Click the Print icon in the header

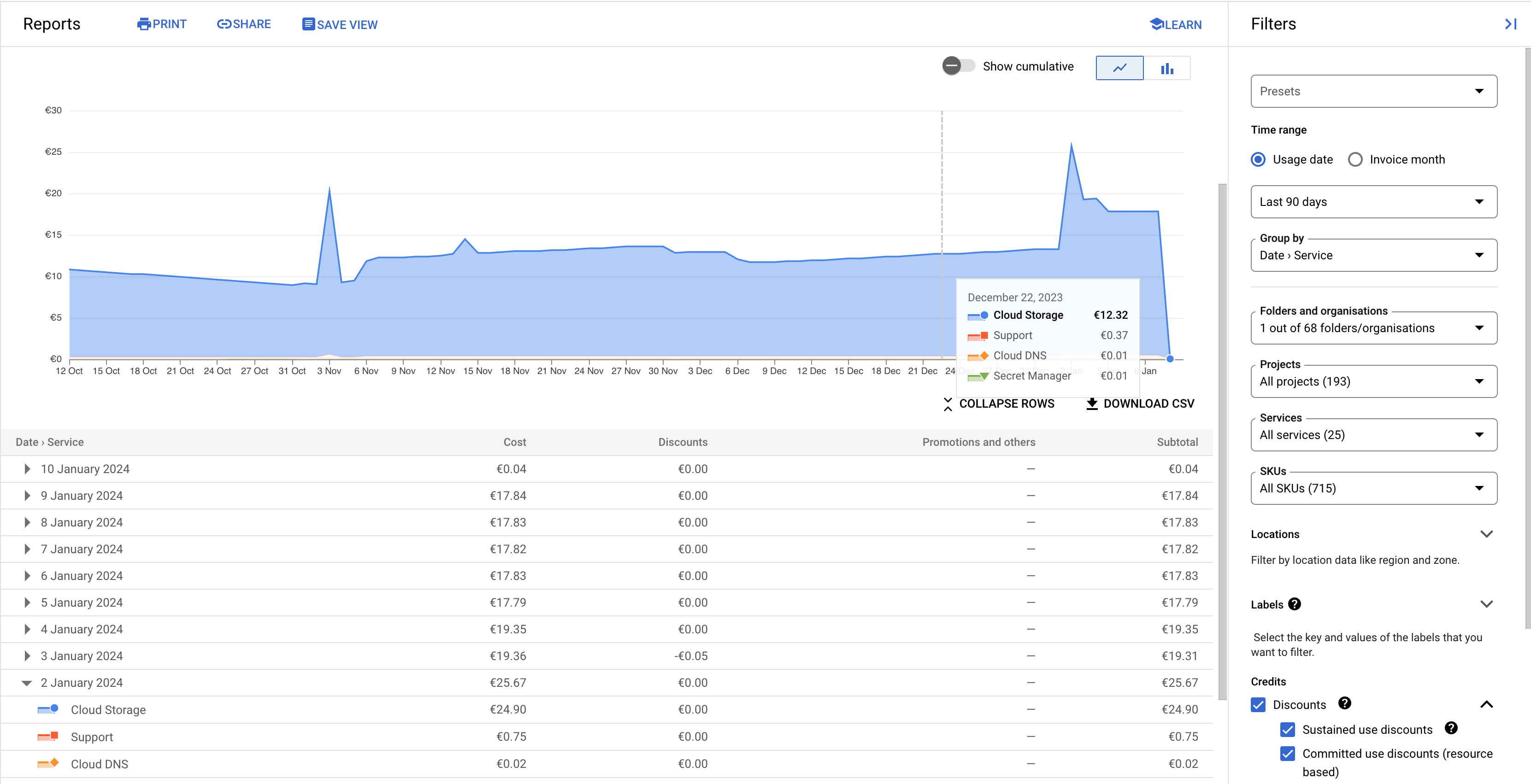click(x=143, y=24)
